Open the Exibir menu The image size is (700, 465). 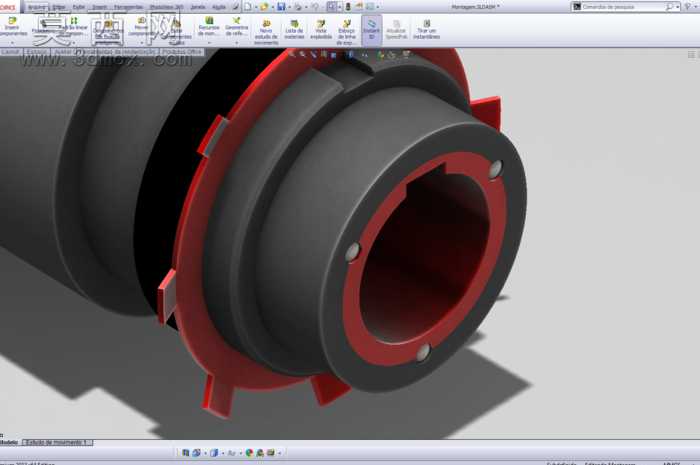tap(79, 7)
